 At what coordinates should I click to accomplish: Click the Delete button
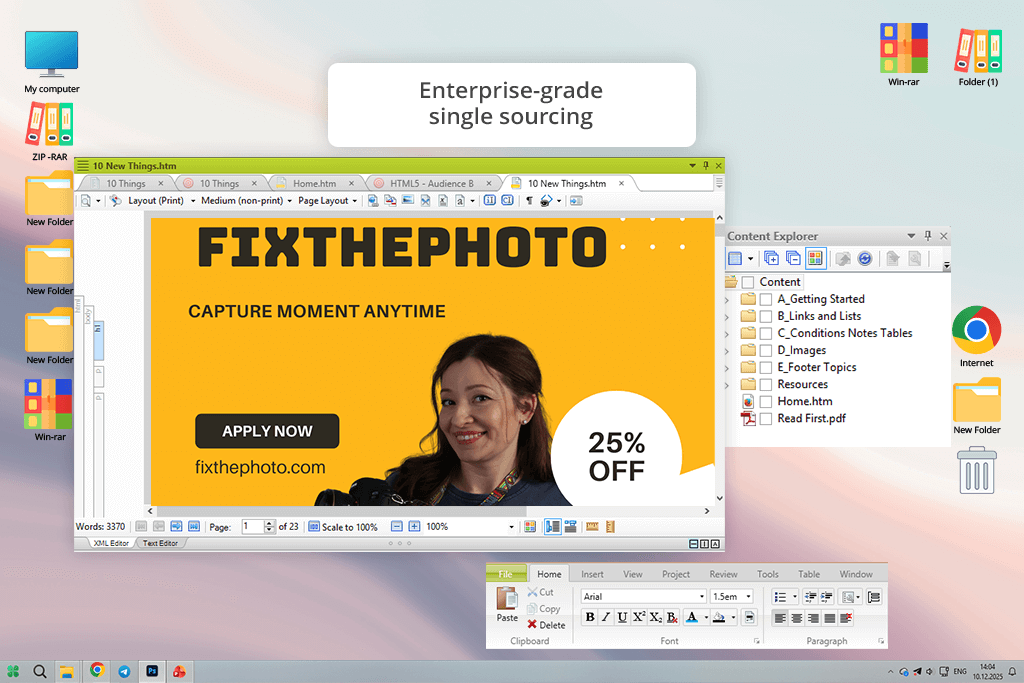coord(546,625)
